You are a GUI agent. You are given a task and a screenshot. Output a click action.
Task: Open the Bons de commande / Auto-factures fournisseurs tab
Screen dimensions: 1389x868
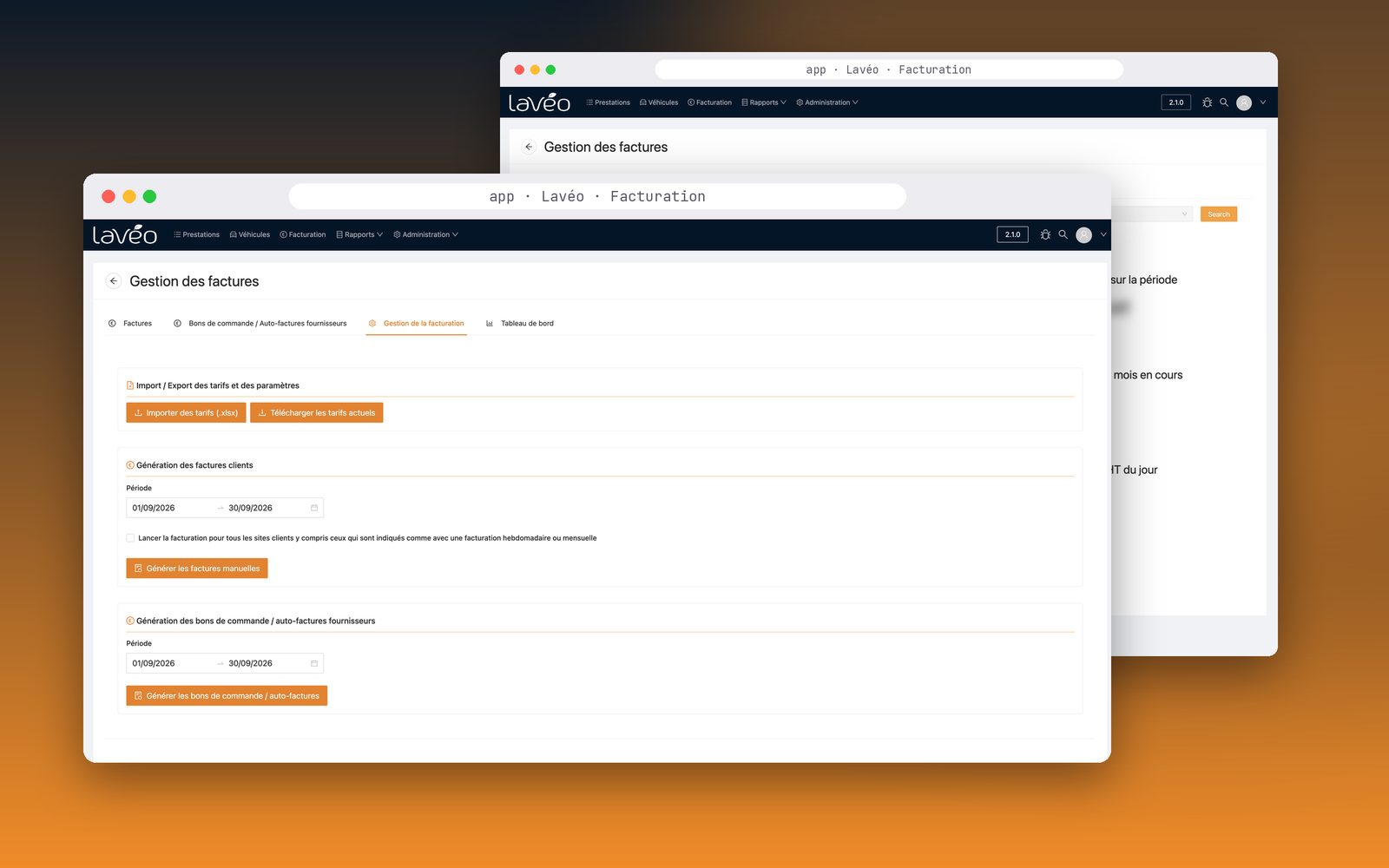[260, 324]
